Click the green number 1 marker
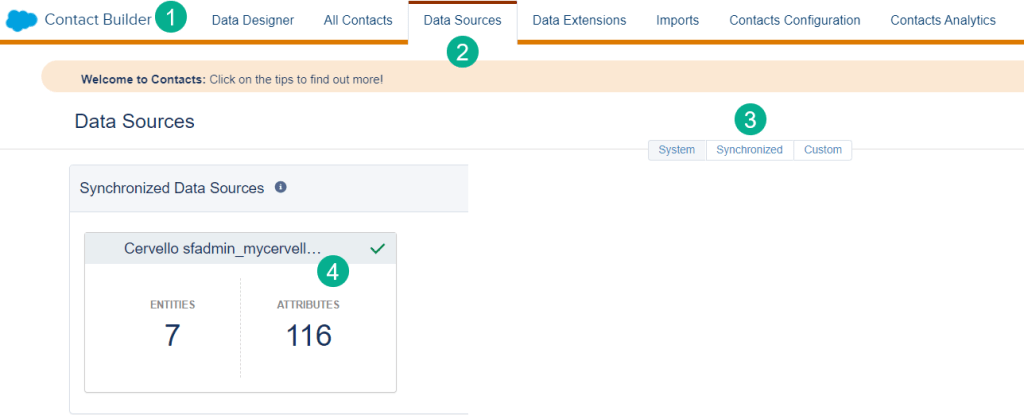 pos(171,18)
